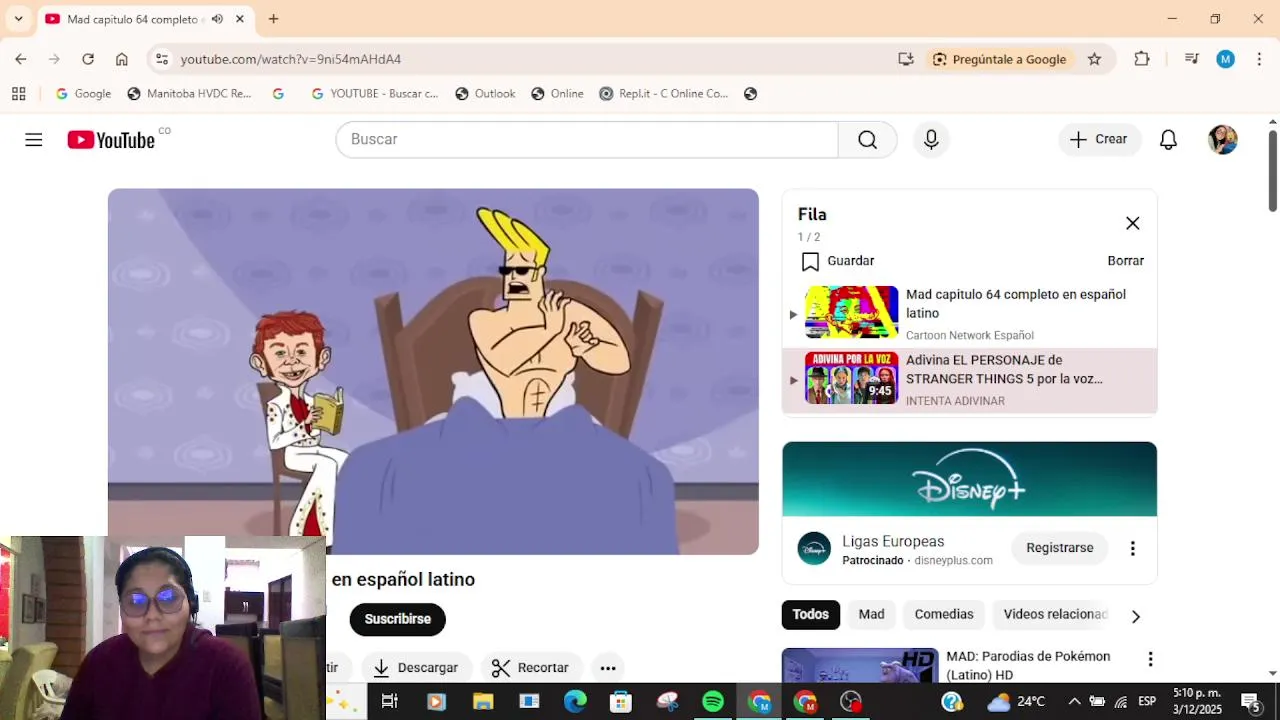
Task: Click the page vertical scrollbar
Action: click(1272, 171)
